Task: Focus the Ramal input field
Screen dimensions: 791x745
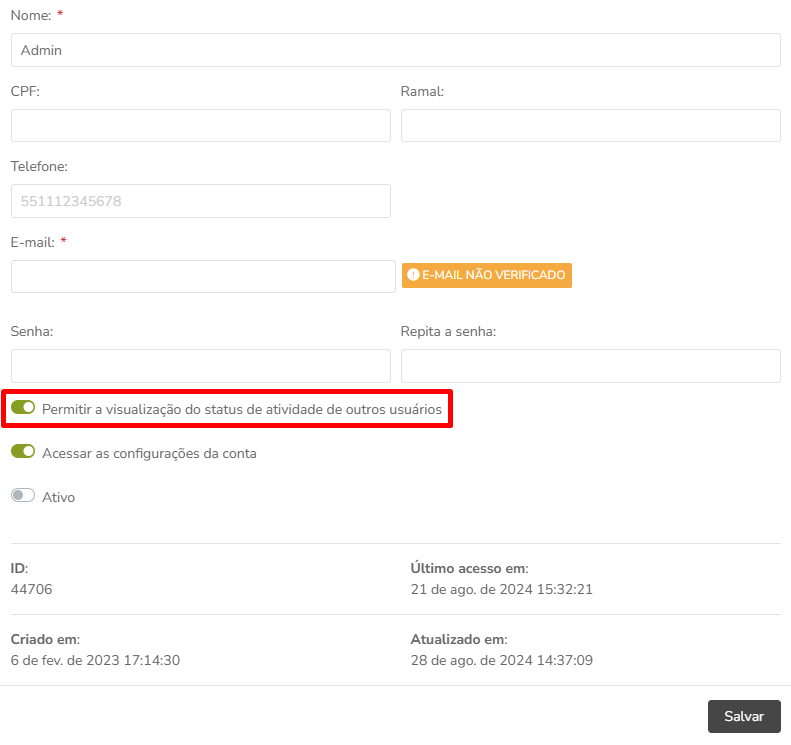Action: tap(591, 125)
